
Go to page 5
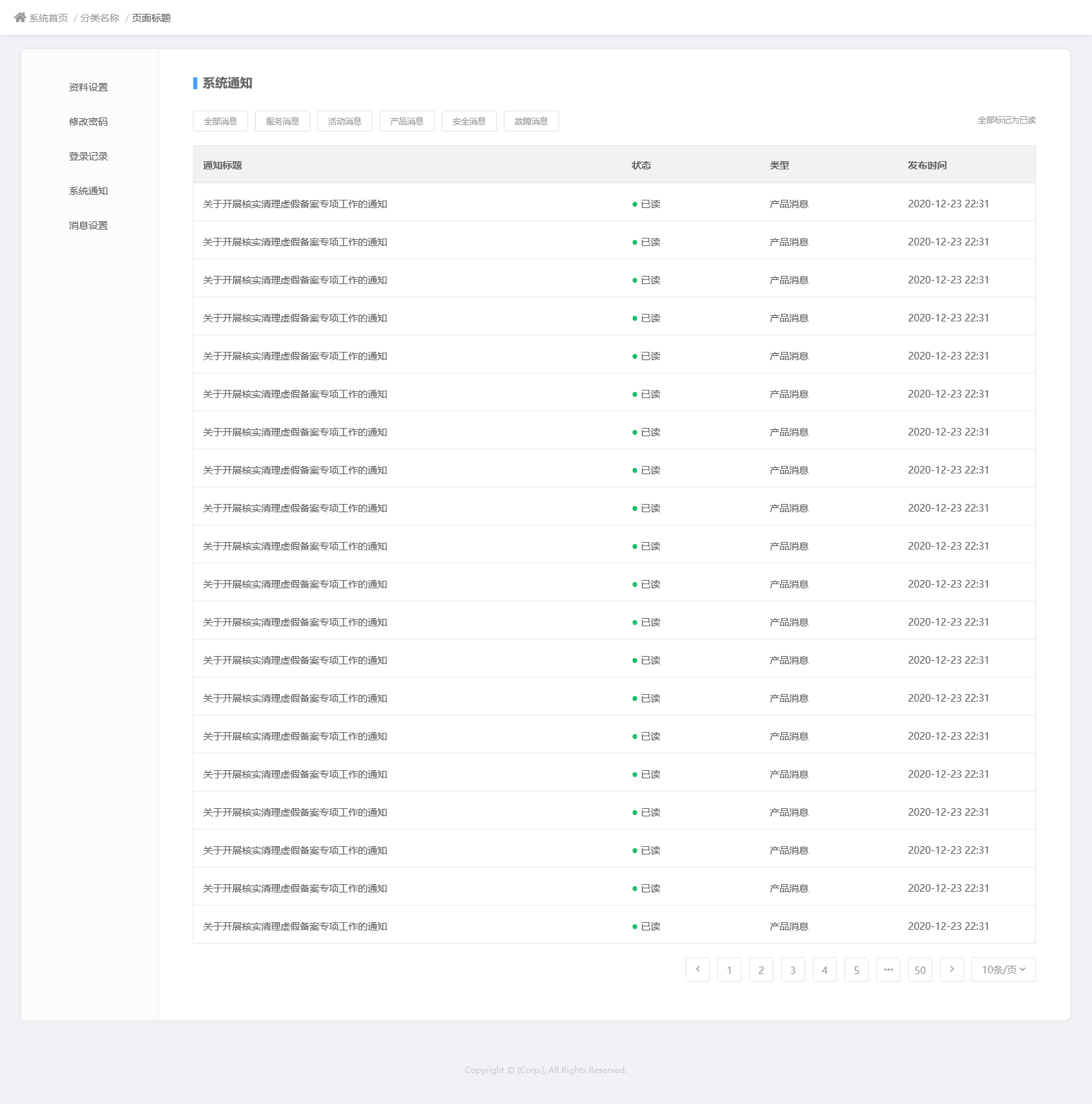coord(856,969)
